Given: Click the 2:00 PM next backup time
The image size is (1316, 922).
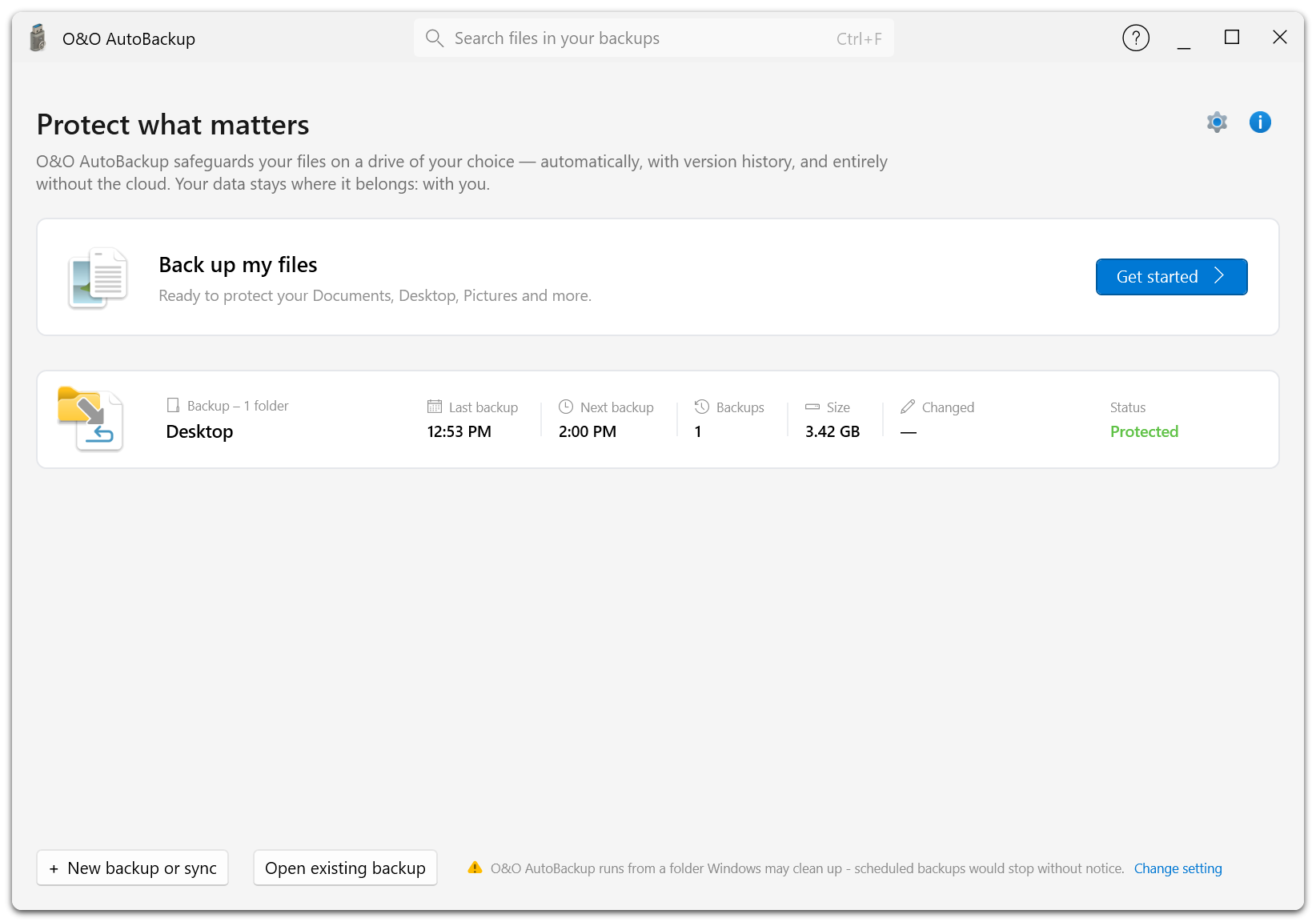Looking at the screenshot, I should pyautogui.click(x=588, y=431).
